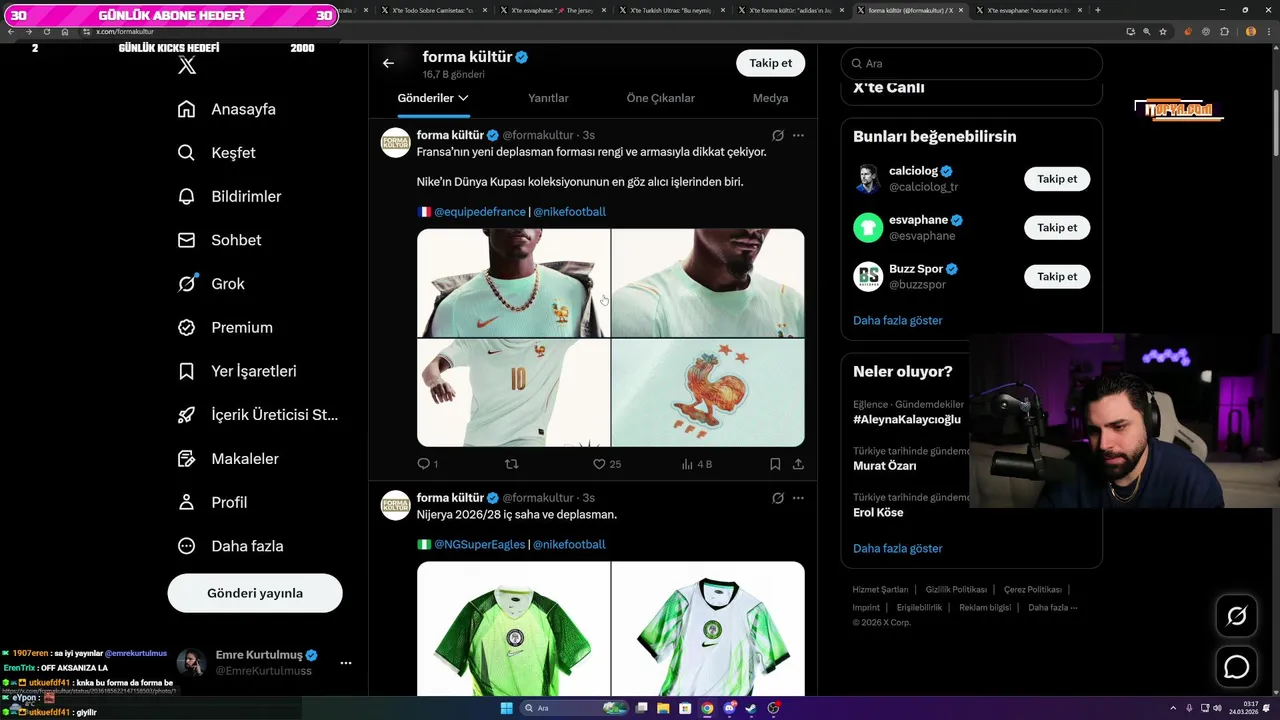
Task: Open Keşfet explore page
Action: (217, 153)
